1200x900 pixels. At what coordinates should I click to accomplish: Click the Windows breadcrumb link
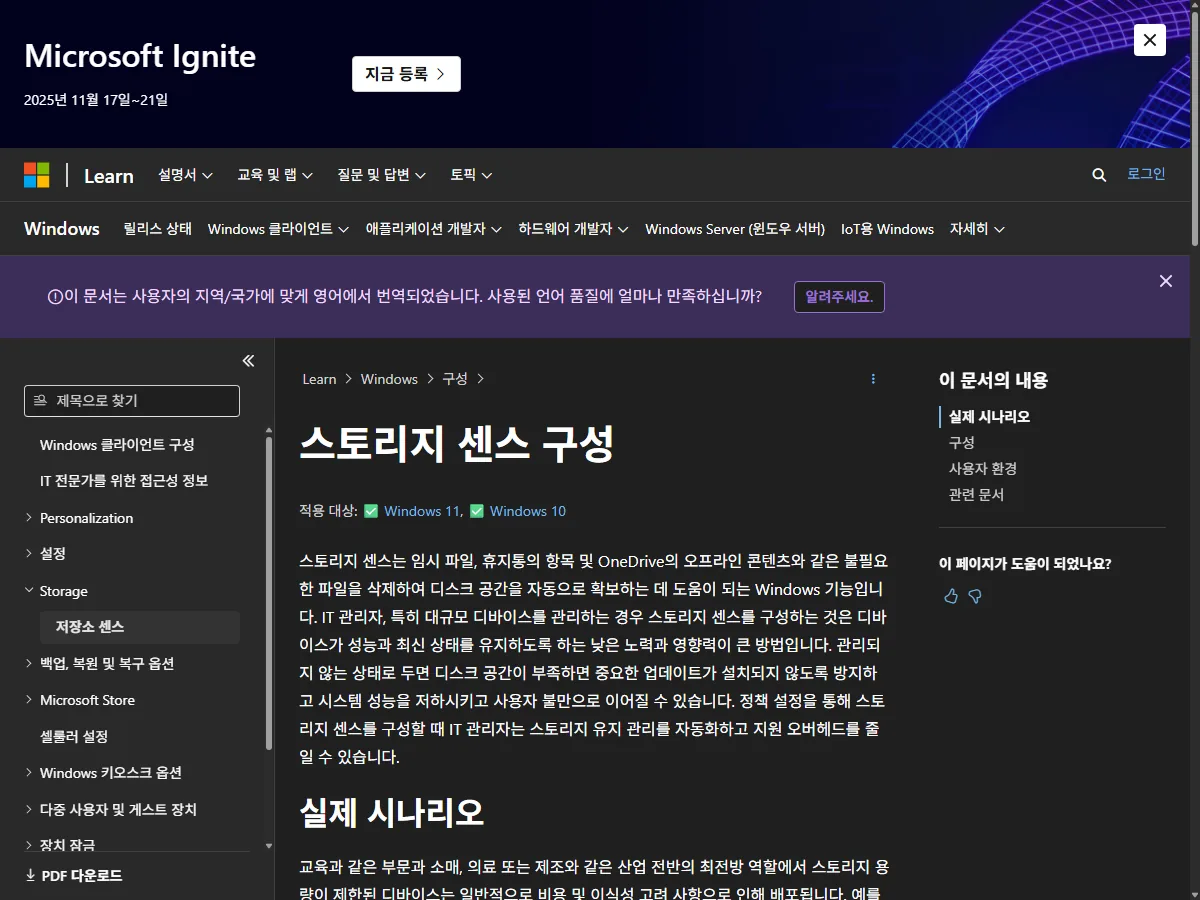(389, 379)
